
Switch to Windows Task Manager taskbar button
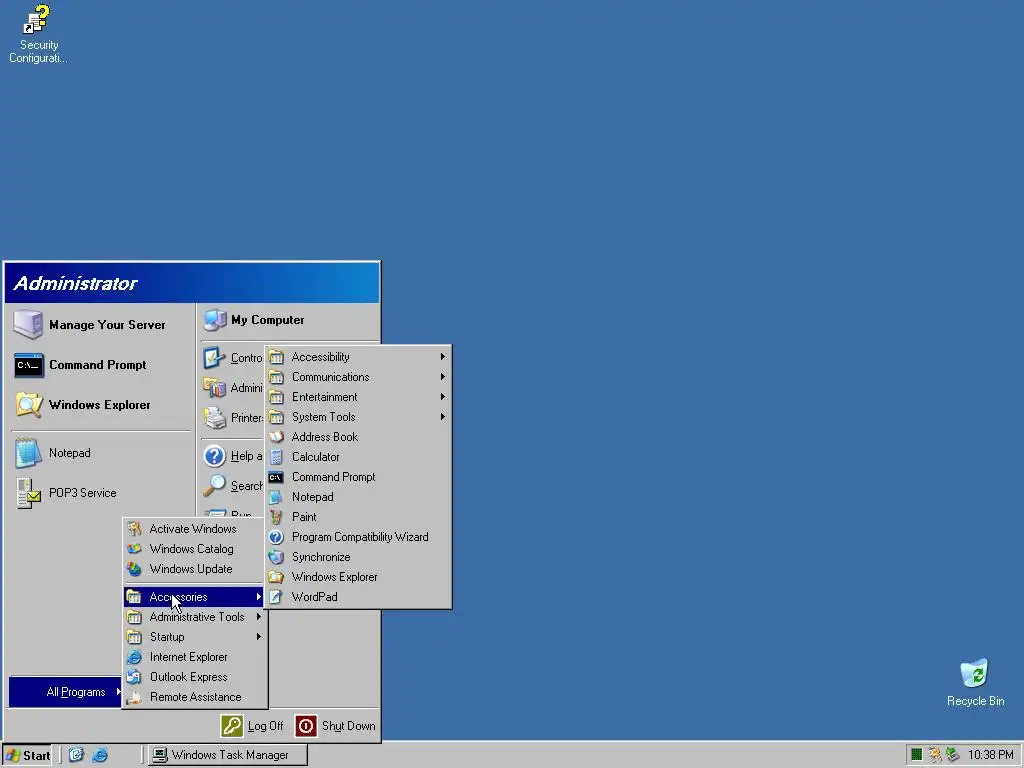(x=227, y=755)
